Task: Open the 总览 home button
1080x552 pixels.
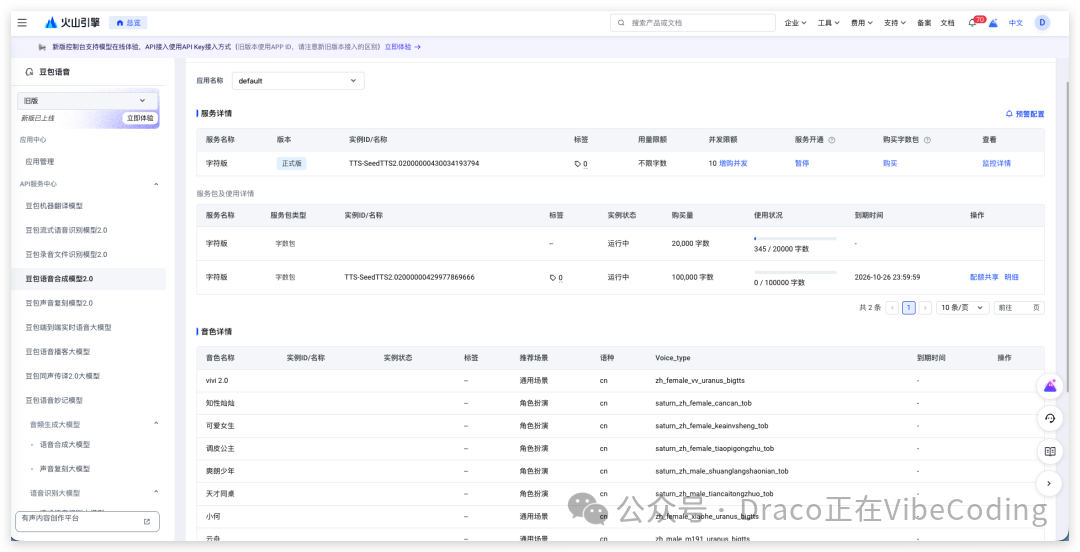Action: point(128,23)
